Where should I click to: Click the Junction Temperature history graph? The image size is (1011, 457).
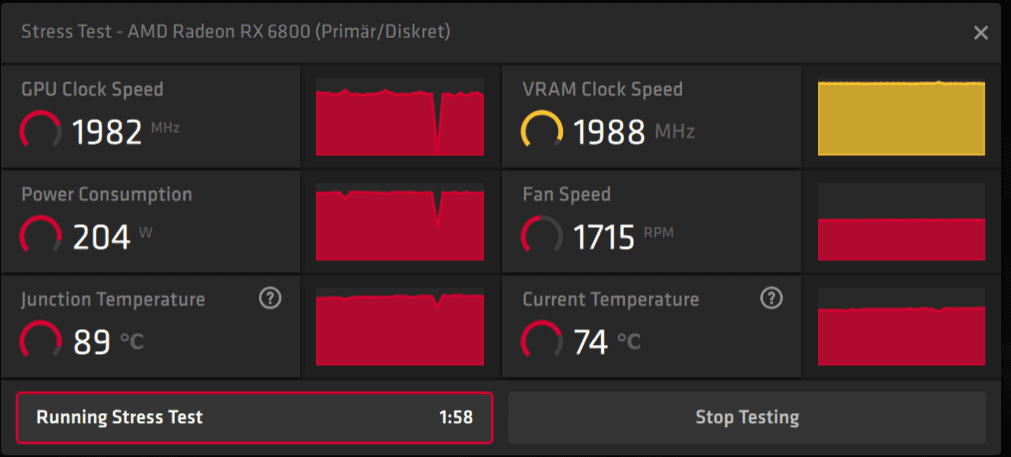tap(400, 327)
